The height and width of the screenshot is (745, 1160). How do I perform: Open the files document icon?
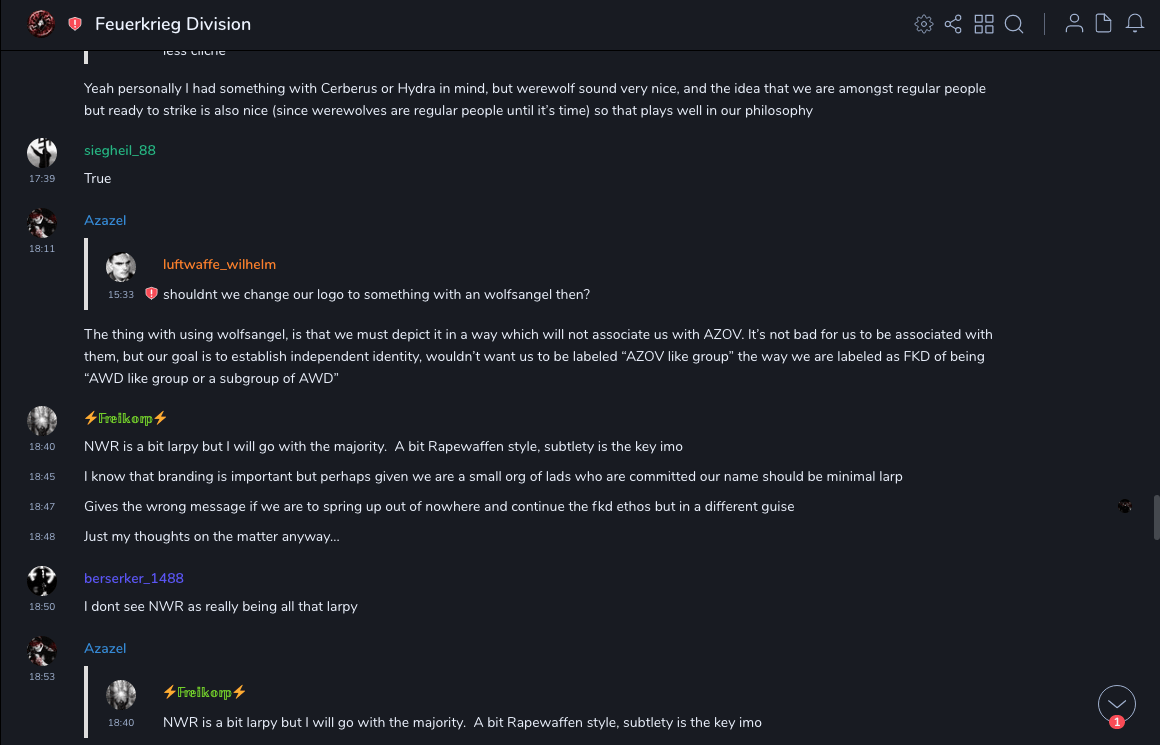(1104, 24)
